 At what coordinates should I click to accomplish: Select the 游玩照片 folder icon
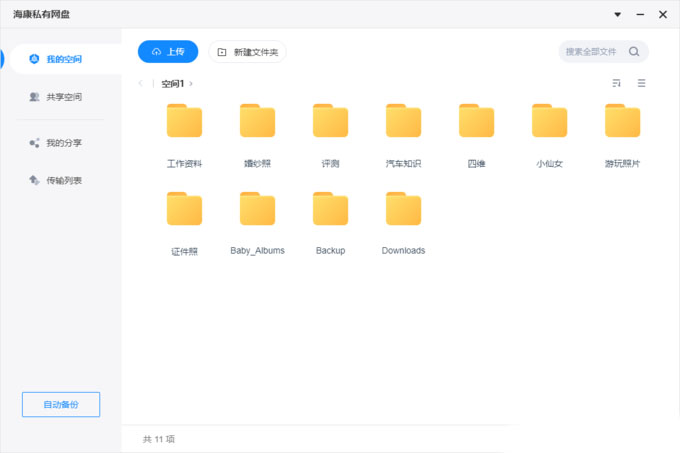[x=622, y=121]
